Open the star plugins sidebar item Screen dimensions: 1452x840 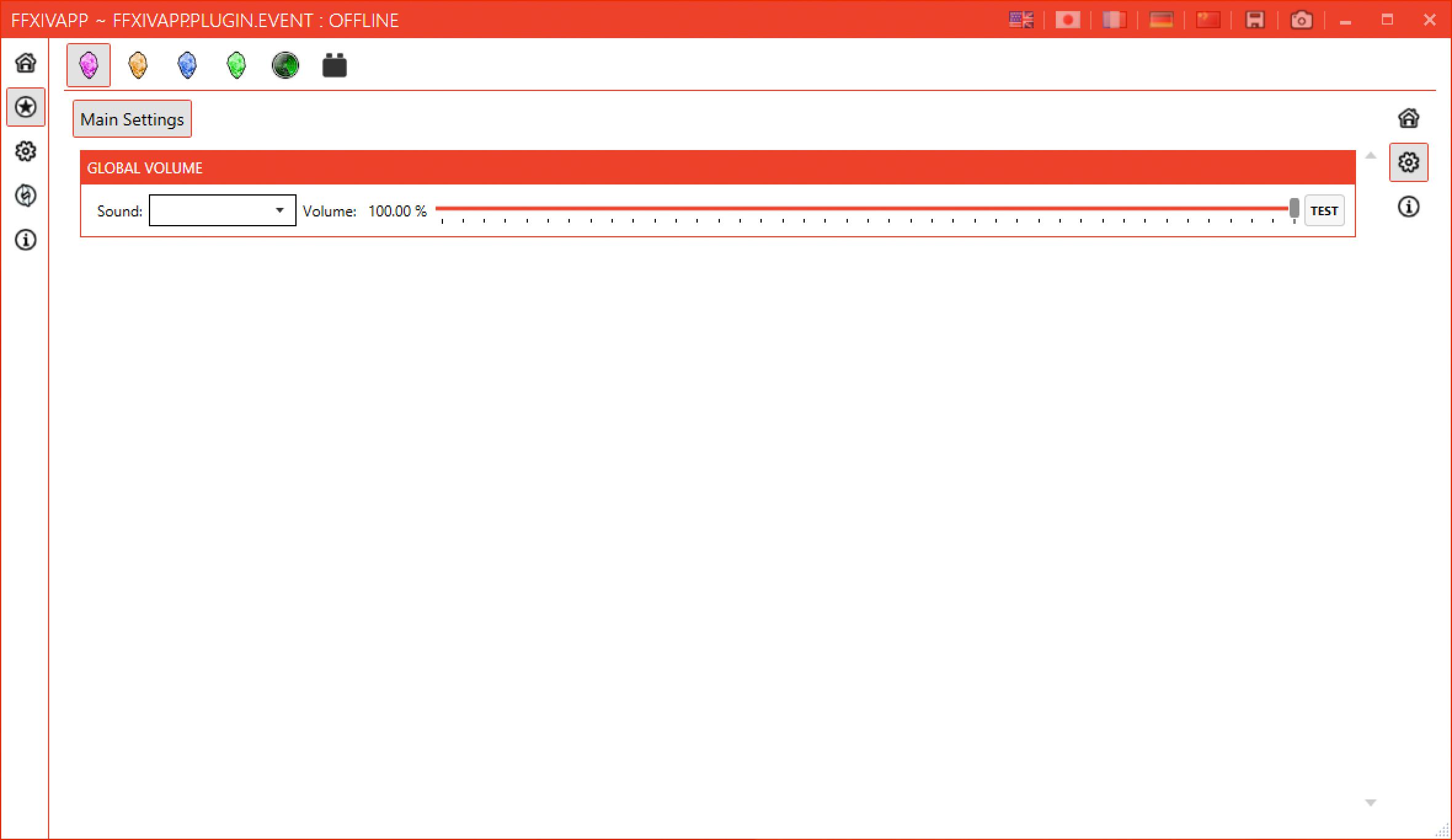click(26, 107)
